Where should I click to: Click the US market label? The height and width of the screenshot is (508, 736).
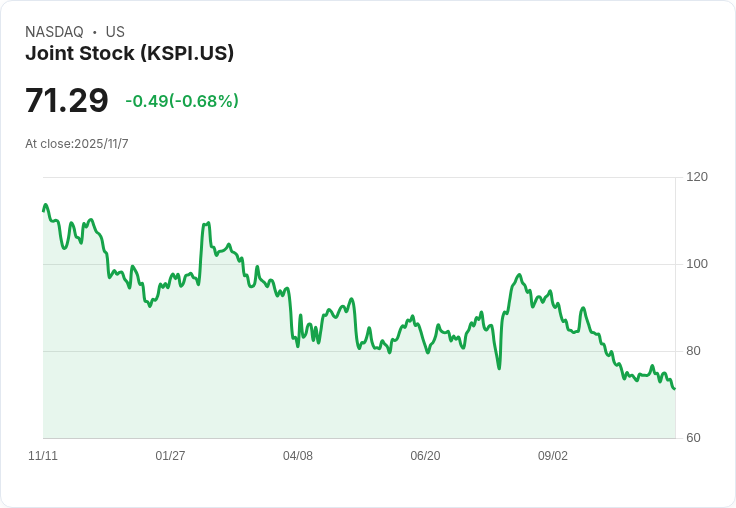coord(115,32)
